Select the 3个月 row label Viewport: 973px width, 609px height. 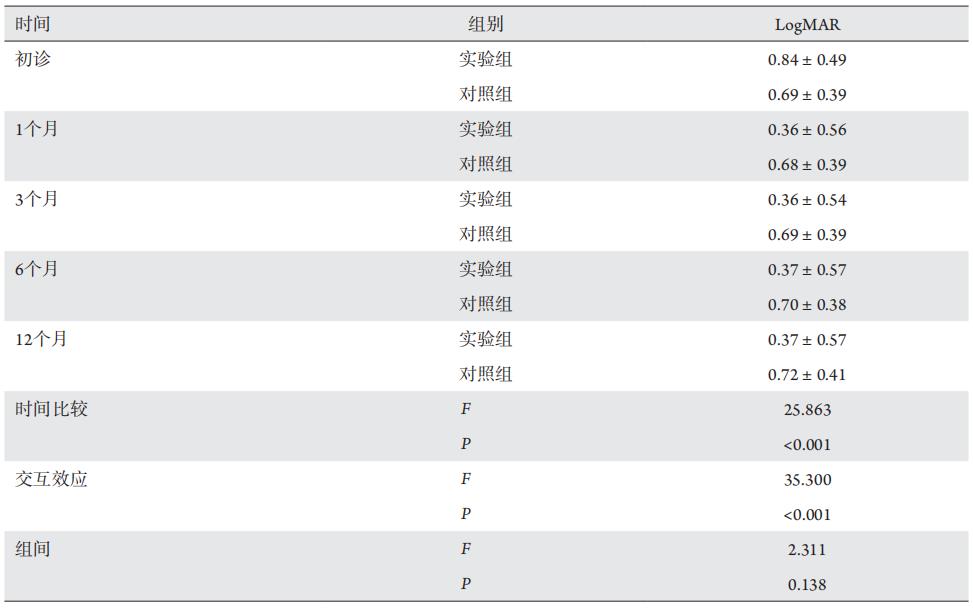click(37, 200)
